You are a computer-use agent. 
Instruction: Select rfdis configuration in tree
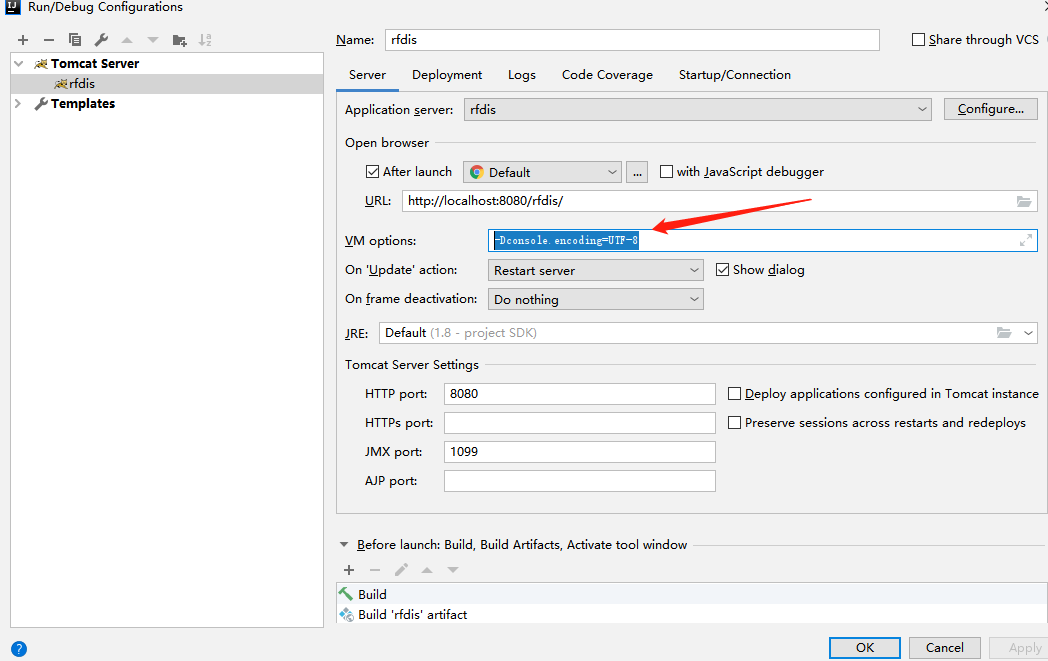coord(167,84)
